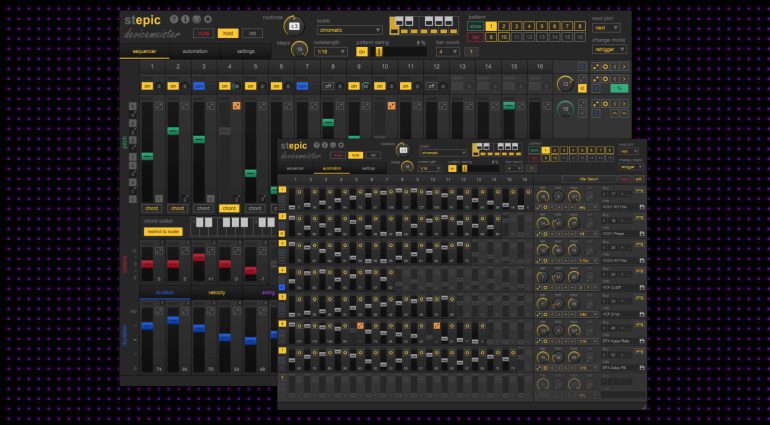Click the rootnote c3 knob

click(294, 26)
